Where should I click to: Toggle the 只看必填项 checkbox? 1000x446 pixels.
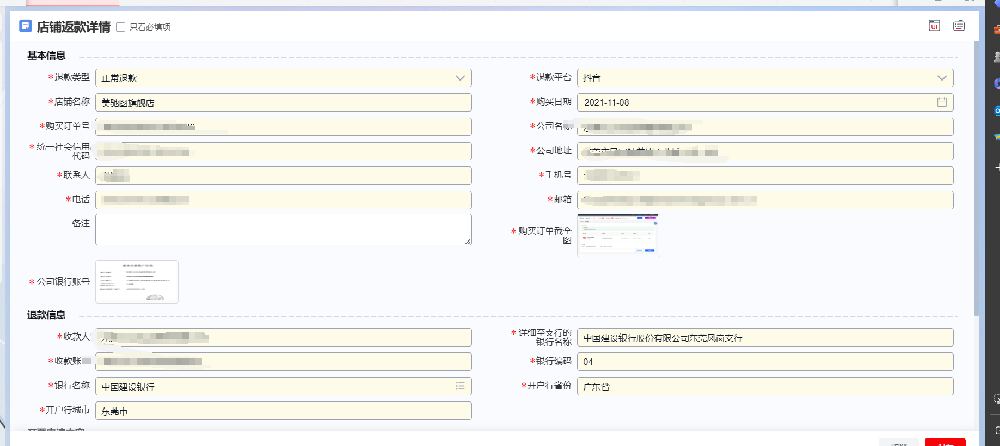click(121, 27)
